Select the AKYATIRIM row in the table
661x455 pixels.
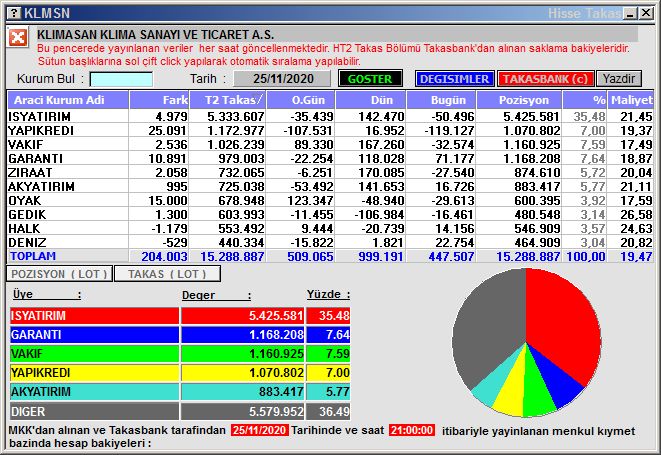(330, 186)
